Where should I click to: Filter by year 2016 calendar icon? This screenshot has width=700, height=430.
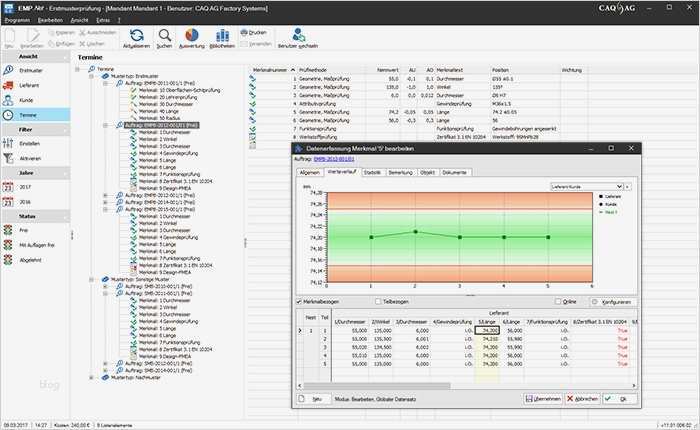8,202
